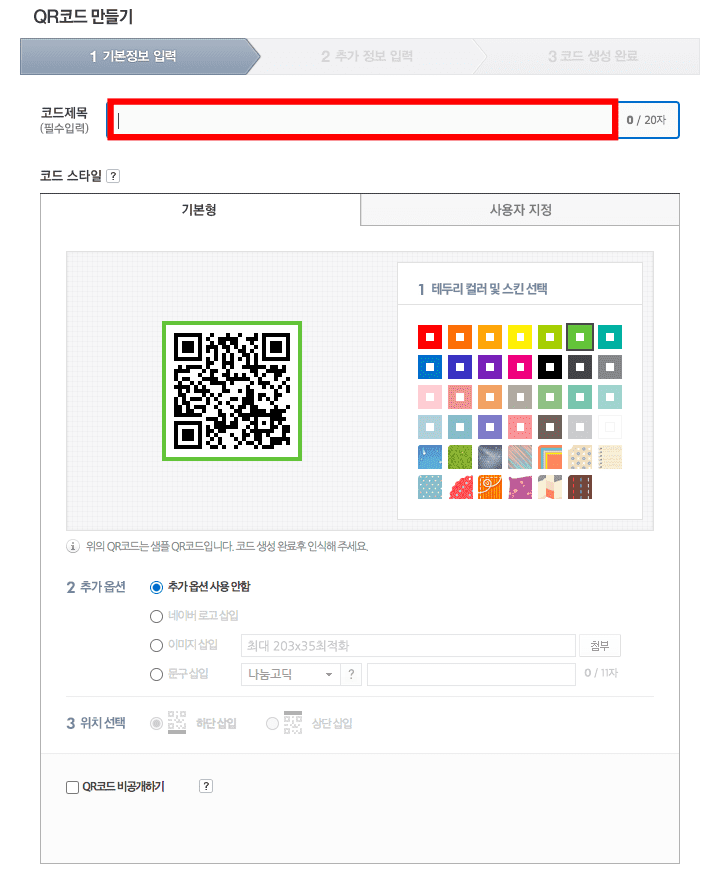Screen dimensions: 702x875
Task: Choose the cream spiral notepad skin
Action: pos(610,457)
